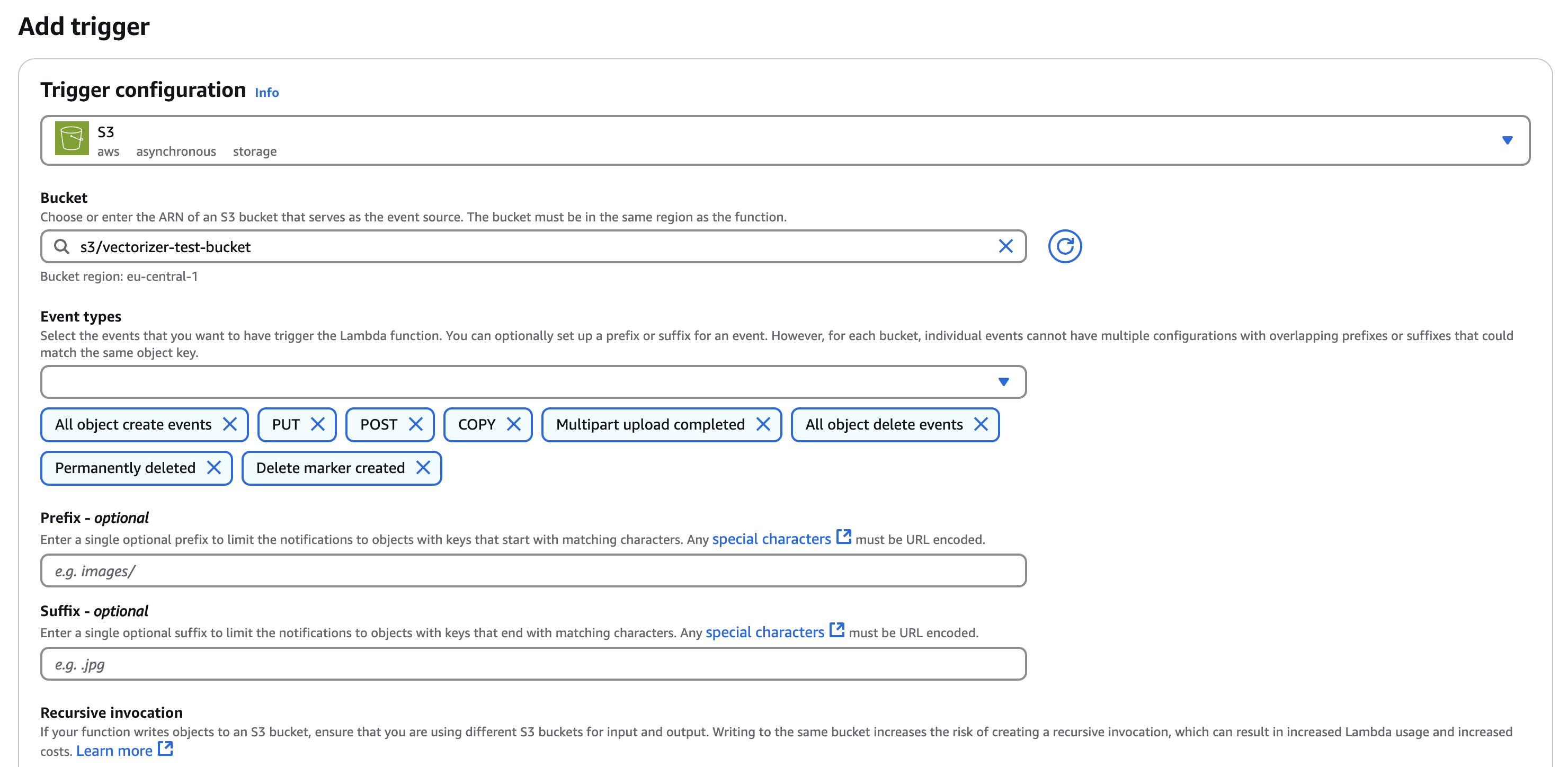The image size is (1568, 767).
Task: Remove the COPY event tag
Action: 513,424
